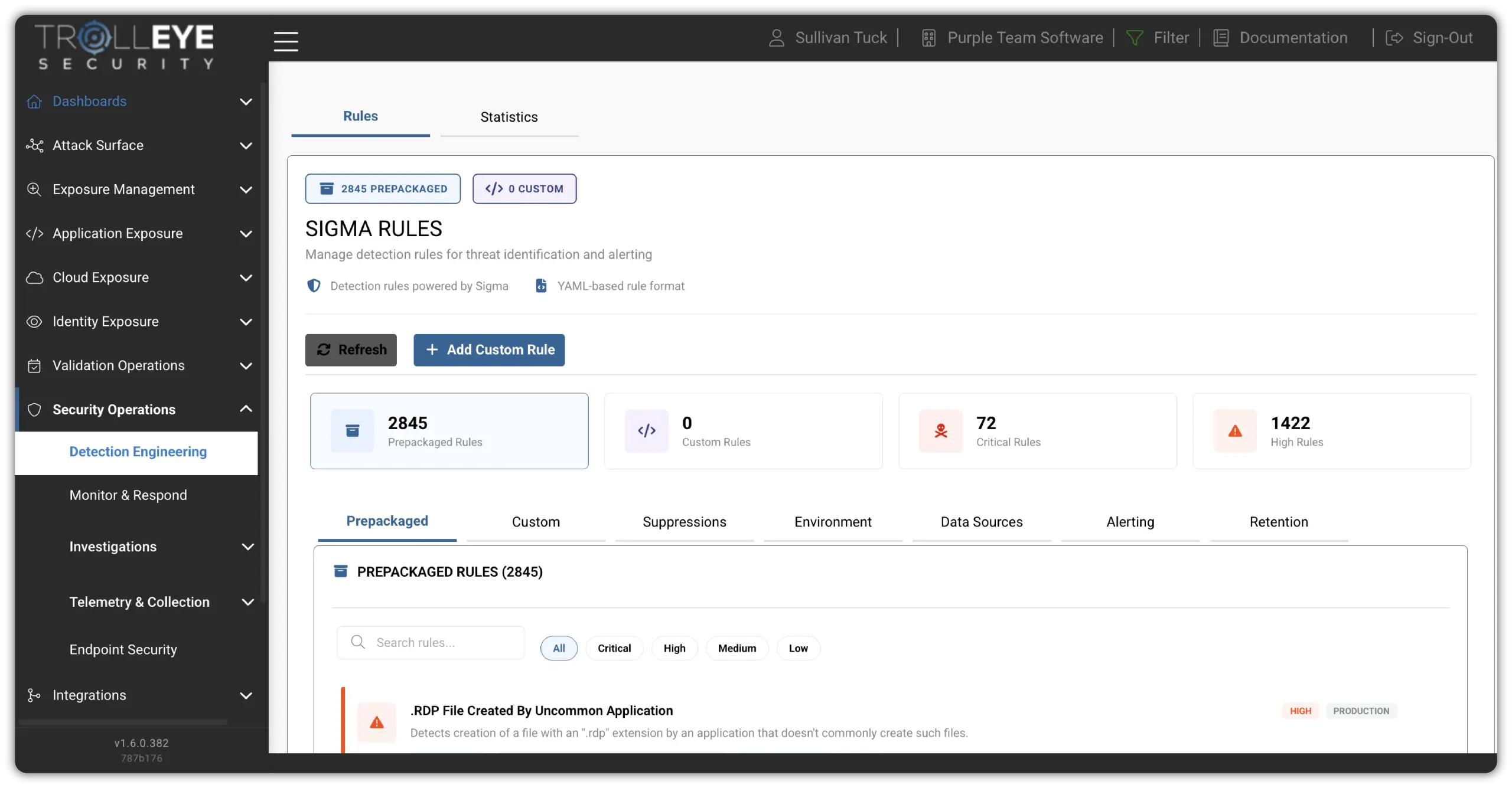This screenshot has height=788, width=1512.
Task: Click the Refresh button
Action: click(351, 350)
